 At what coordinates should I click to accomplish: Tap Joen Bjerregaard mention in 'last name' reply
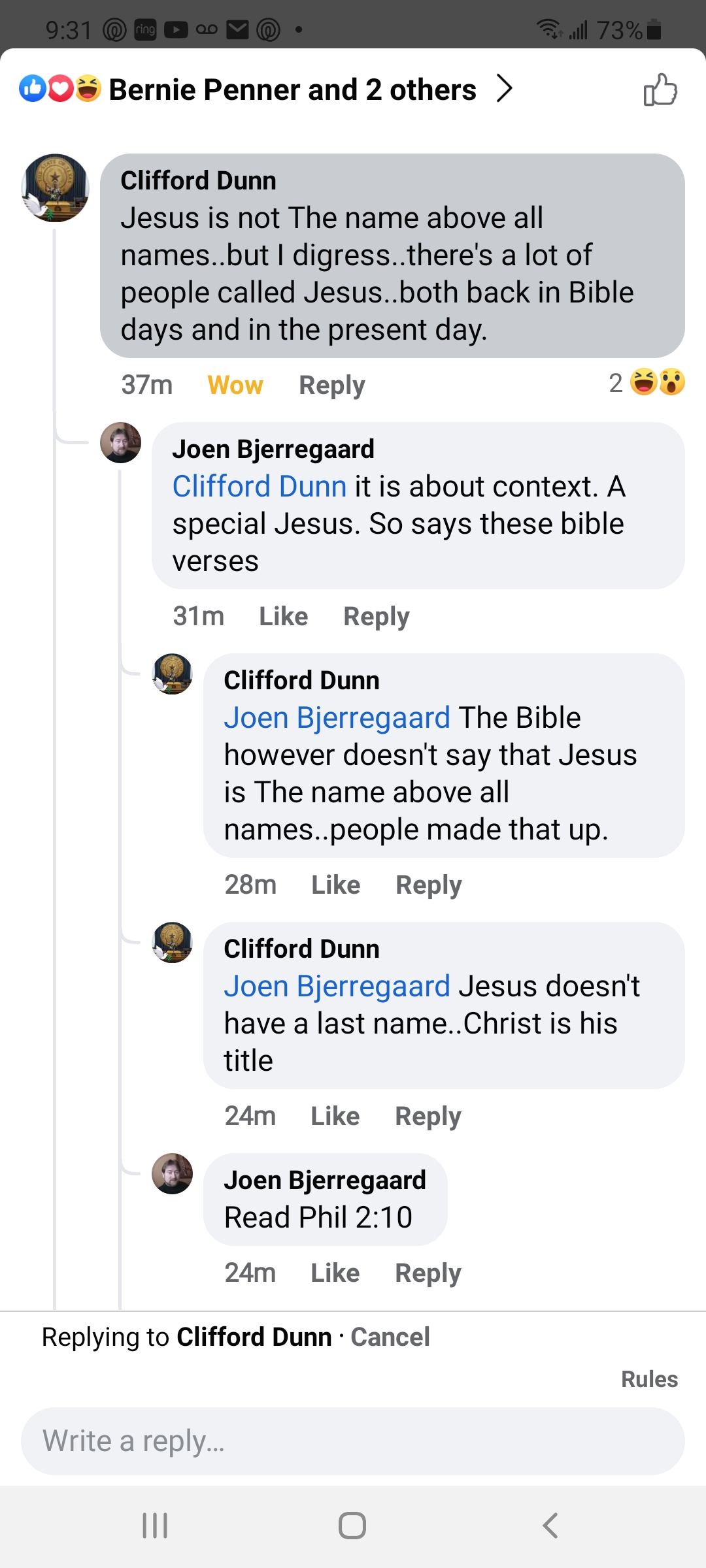(337, 987)
